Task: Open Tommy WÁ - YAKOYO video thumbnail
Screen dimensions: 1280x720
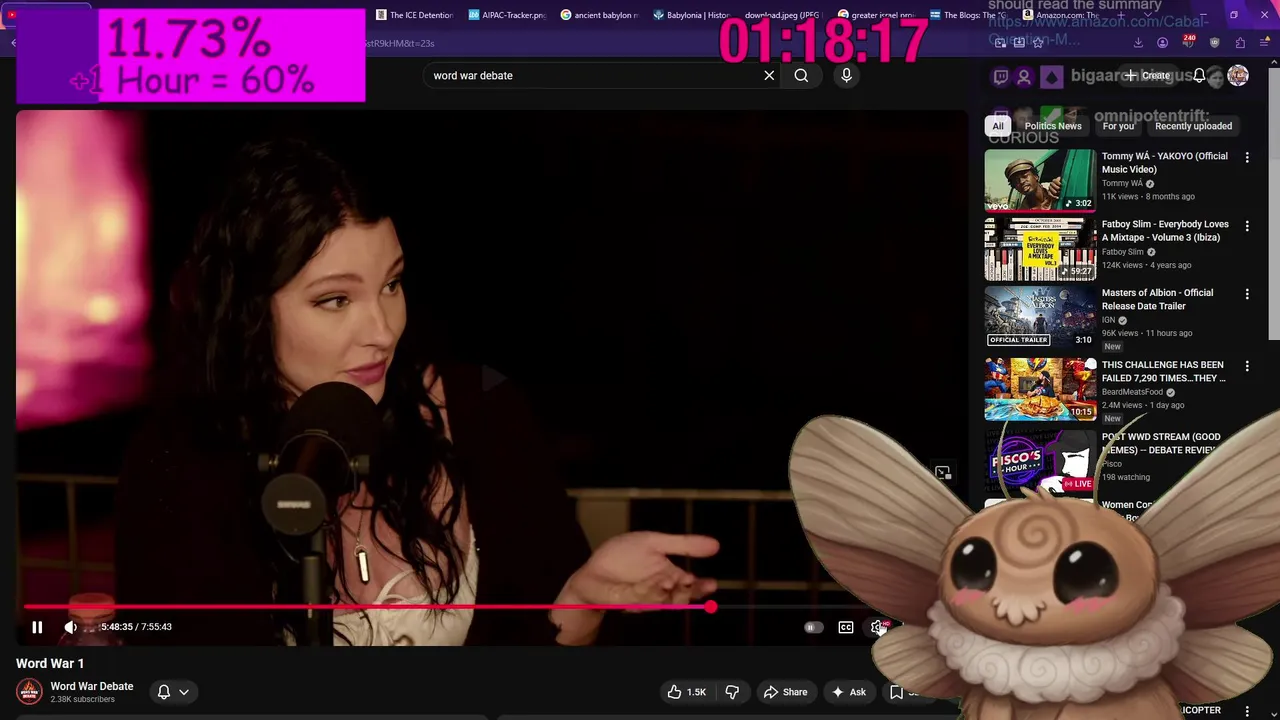Action: (1040, 180)
